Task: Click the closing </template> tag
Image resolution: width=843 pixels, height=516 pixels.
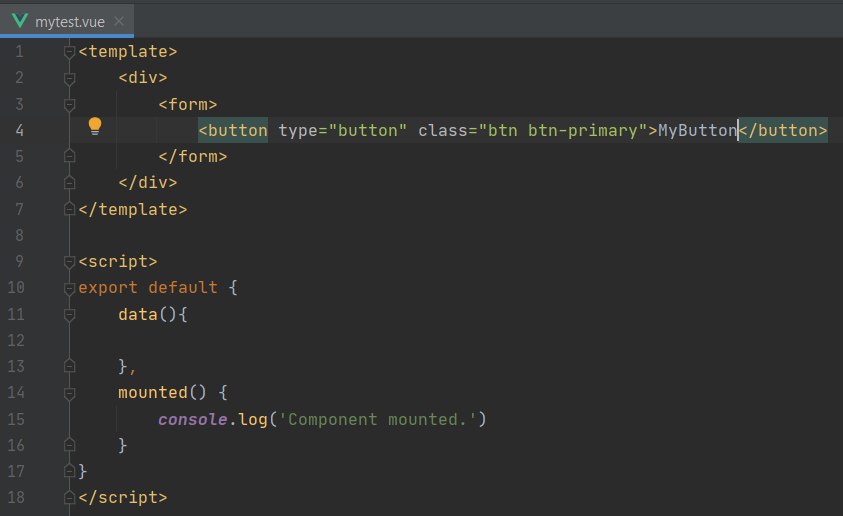Action: [133, 209]
